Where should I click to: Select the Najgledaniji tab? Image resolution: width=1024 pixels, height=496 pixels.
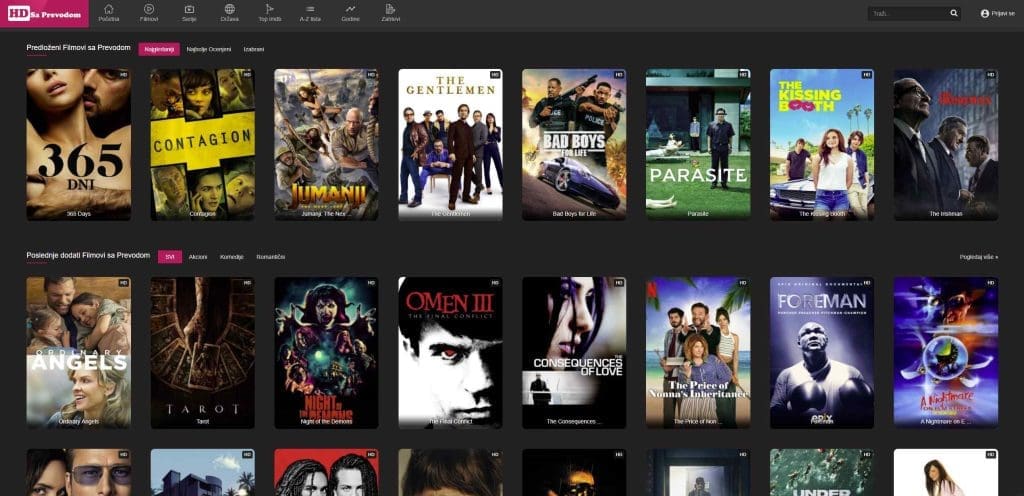[159, 49]
